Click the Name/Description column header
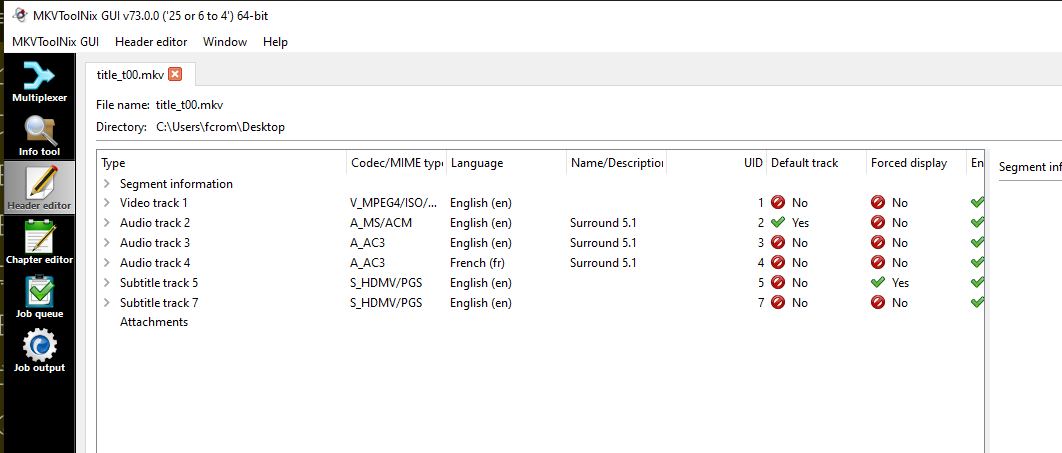 pos(616,163)
